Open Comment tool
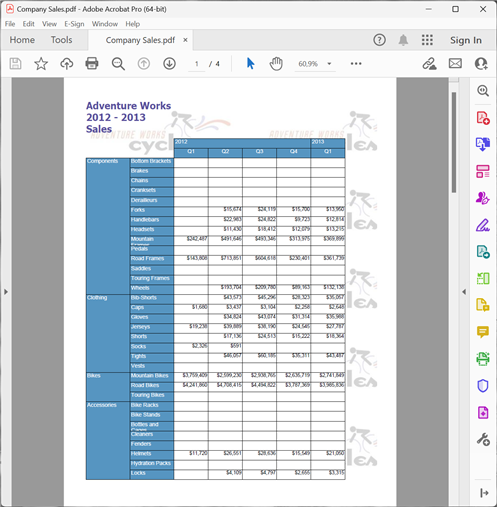 click(x=483, y=332)
